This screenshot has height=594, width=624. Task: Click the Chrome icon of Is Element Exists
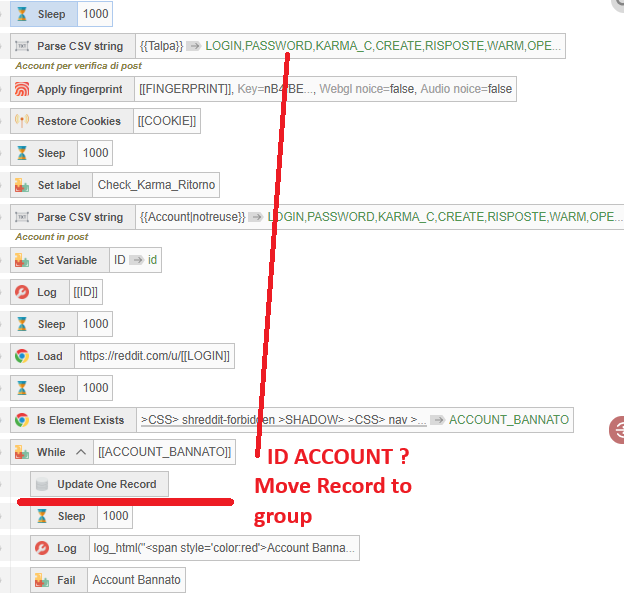click(x=22, y=420)
